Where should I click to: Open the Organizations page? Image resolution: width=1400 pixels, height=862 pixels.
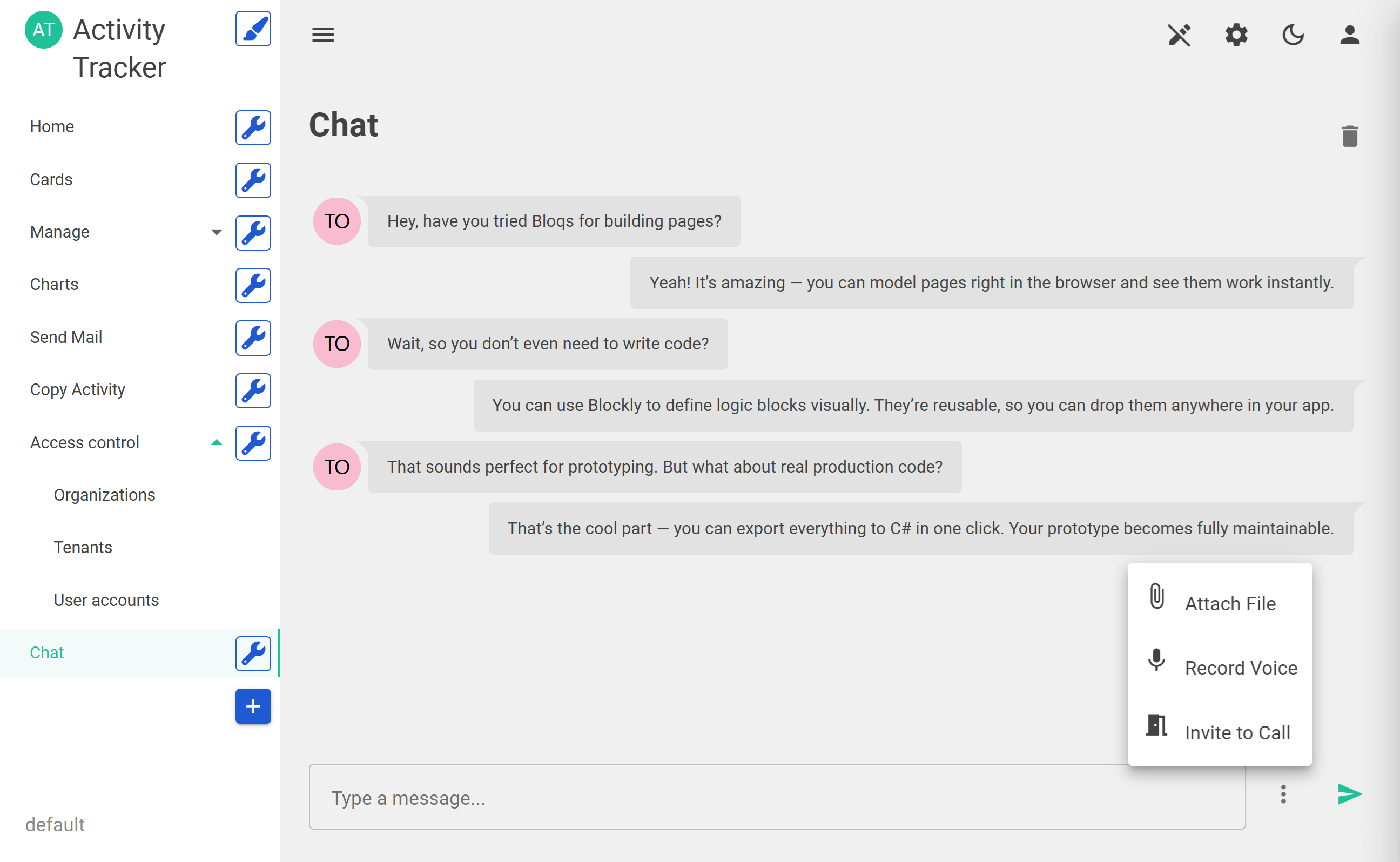click(x=104, y=495)
